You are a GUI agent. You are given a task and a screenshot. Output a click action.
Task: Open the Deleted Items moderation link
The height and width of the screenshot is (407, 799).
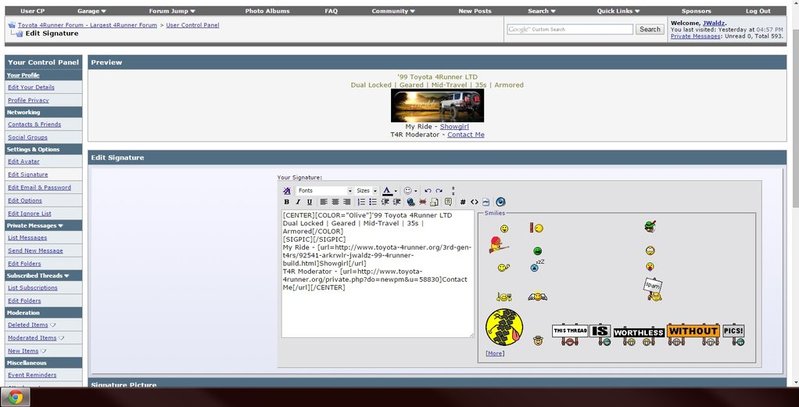(x=28, y=325)
